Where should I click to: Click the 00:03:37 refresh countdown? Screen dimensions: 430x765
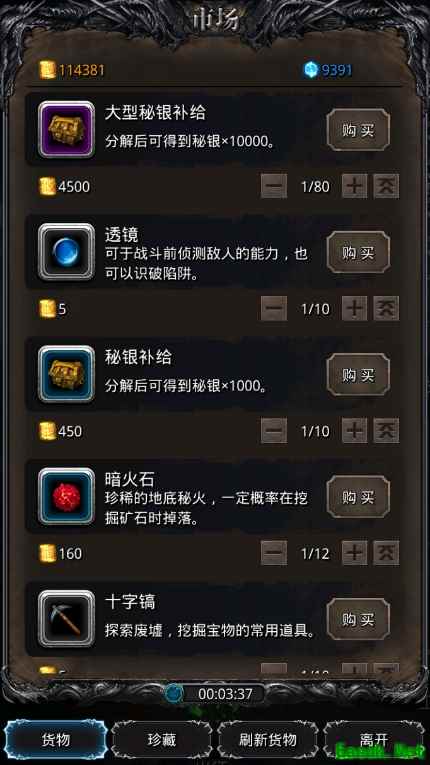pyautogui.click(x=224, y=693)
